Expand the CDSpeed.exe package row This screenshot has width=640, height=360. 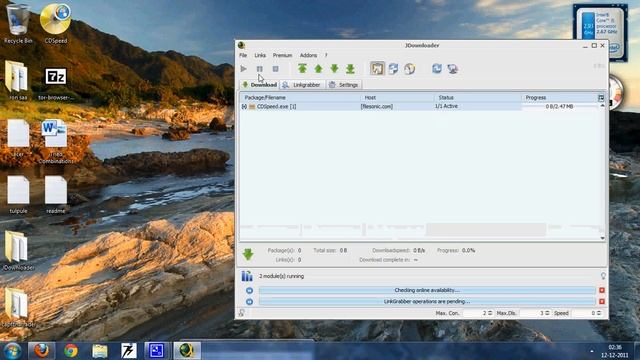(244, 107)
